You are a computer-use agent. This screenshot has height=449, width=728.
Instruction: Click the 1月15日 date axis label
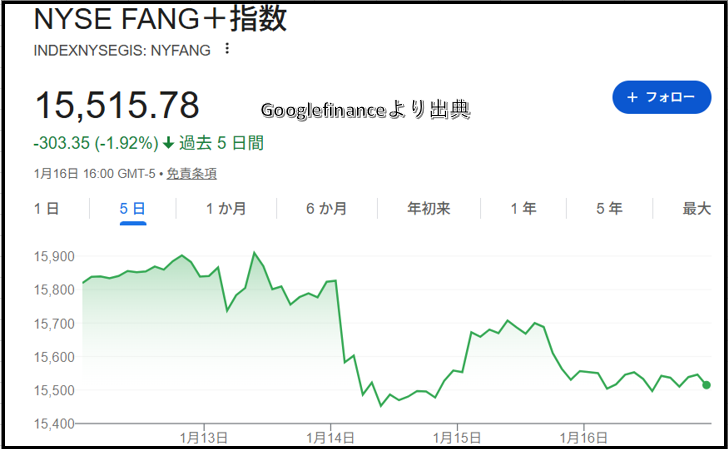(457, 437)
